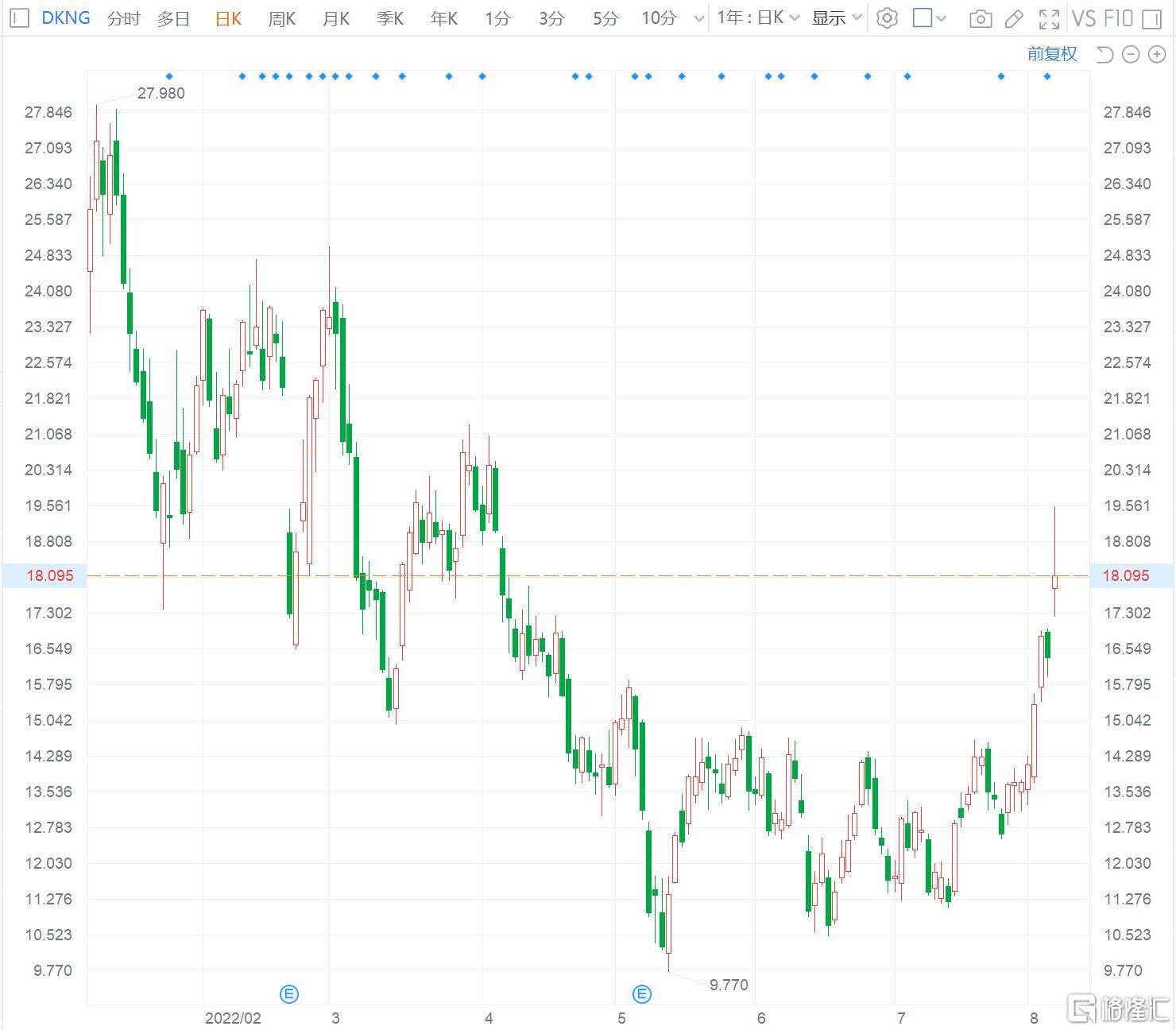Click 前复权 price adjustment link

pos(1052,53)
